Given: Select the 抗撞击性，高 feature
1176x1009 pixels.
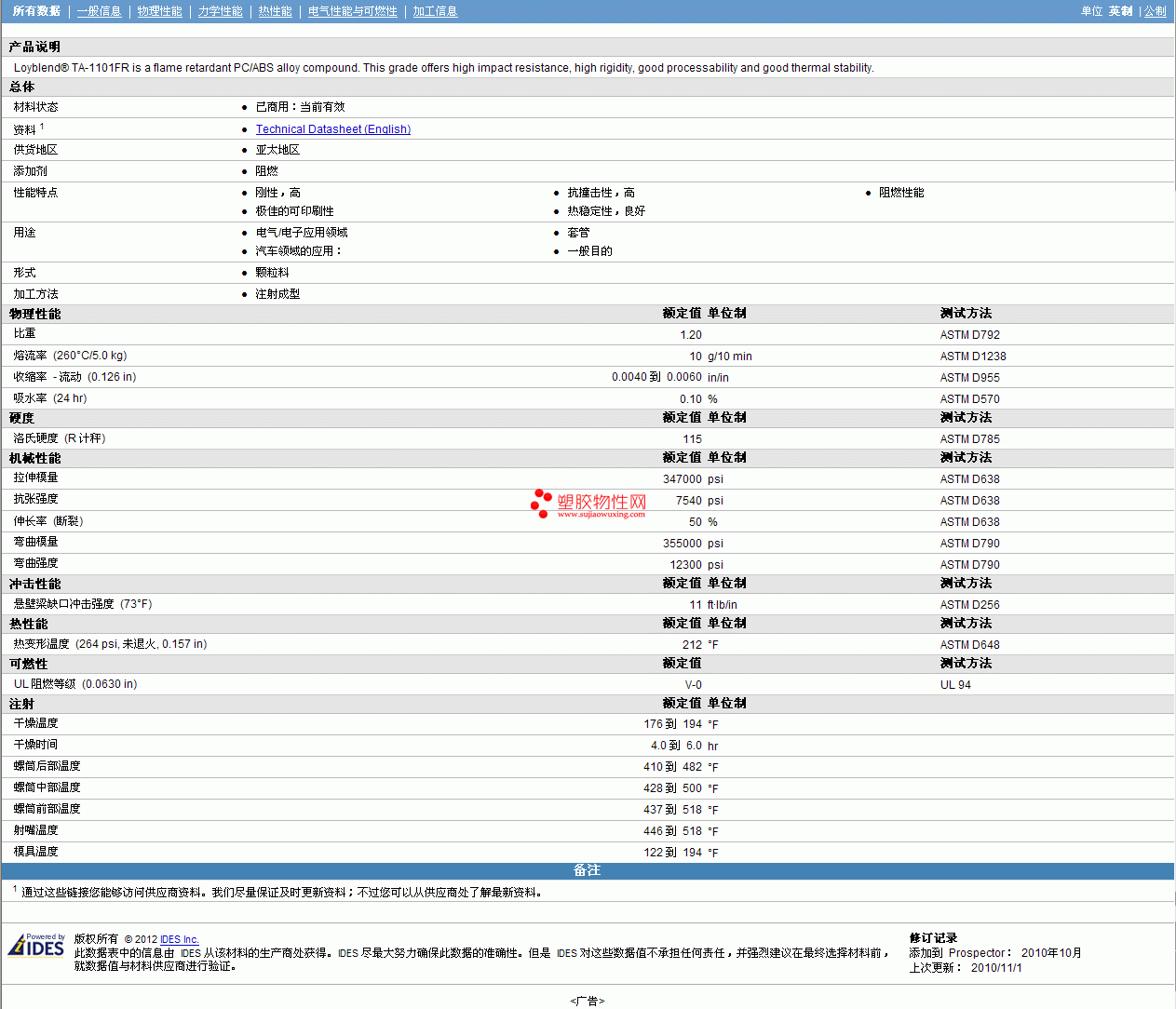Looking at the screenshot, I should coord(601,193).
